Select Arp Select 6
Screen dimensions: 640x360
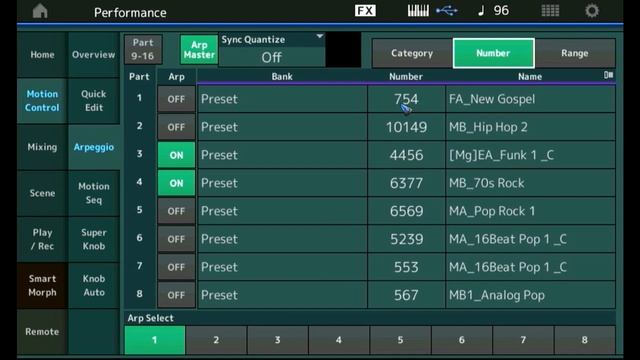(462, 340)
